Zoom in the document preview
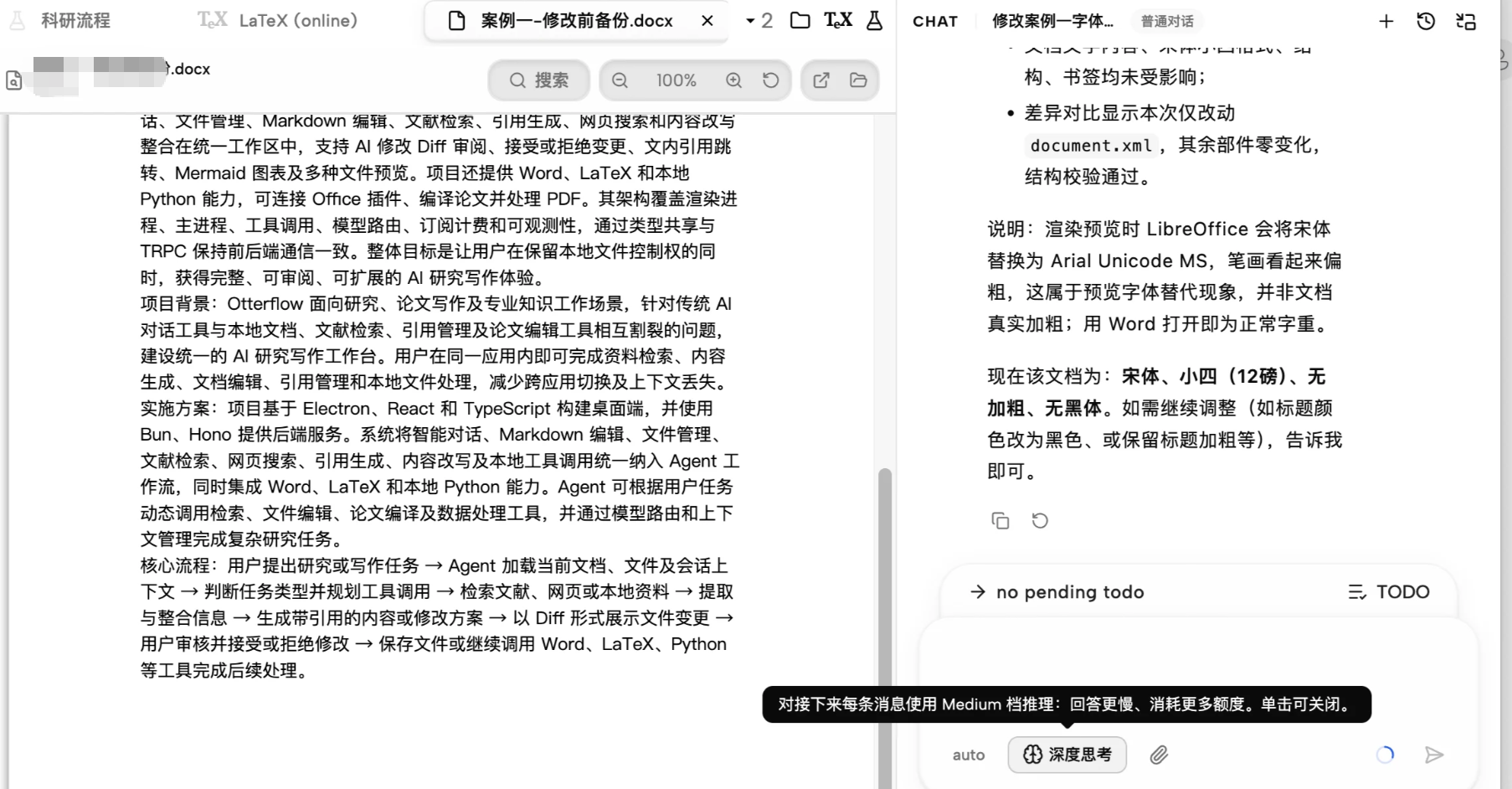Image resolution: width=1512 pixels, height=789 pixels. click(x=733, y=80)
